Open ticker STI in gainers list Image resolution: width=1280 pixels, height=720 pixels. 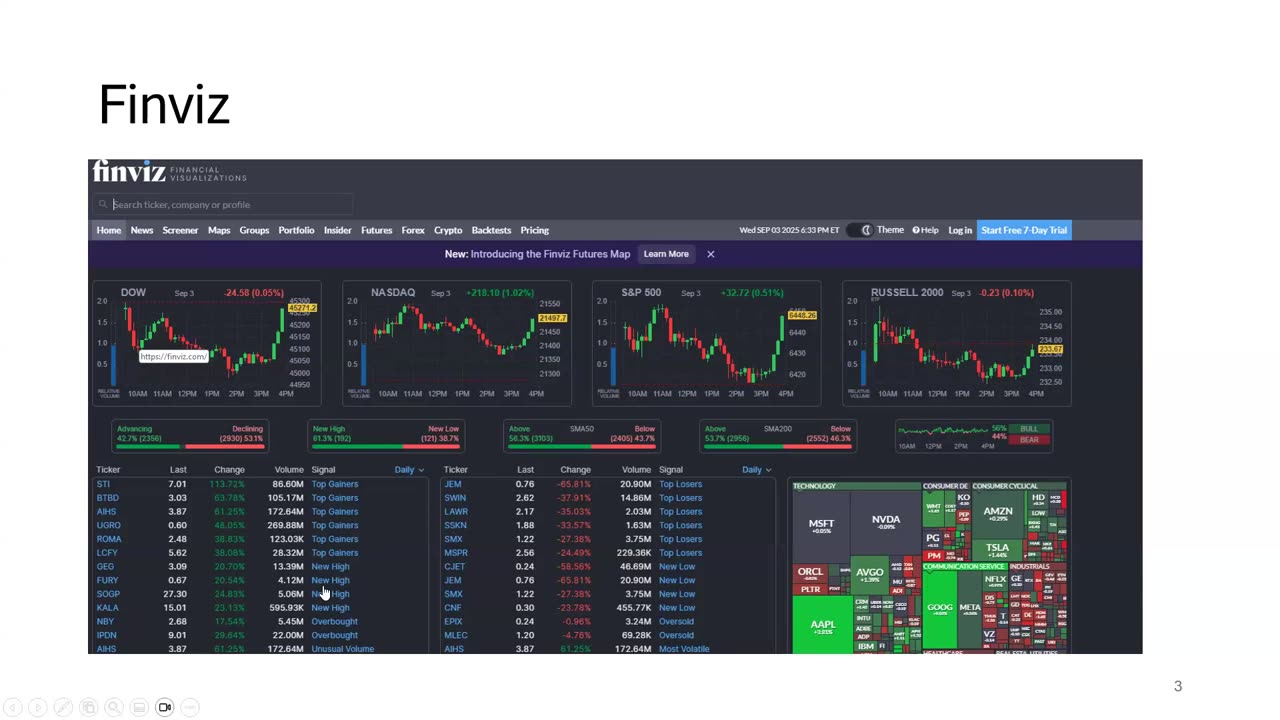tap(103, 484)
